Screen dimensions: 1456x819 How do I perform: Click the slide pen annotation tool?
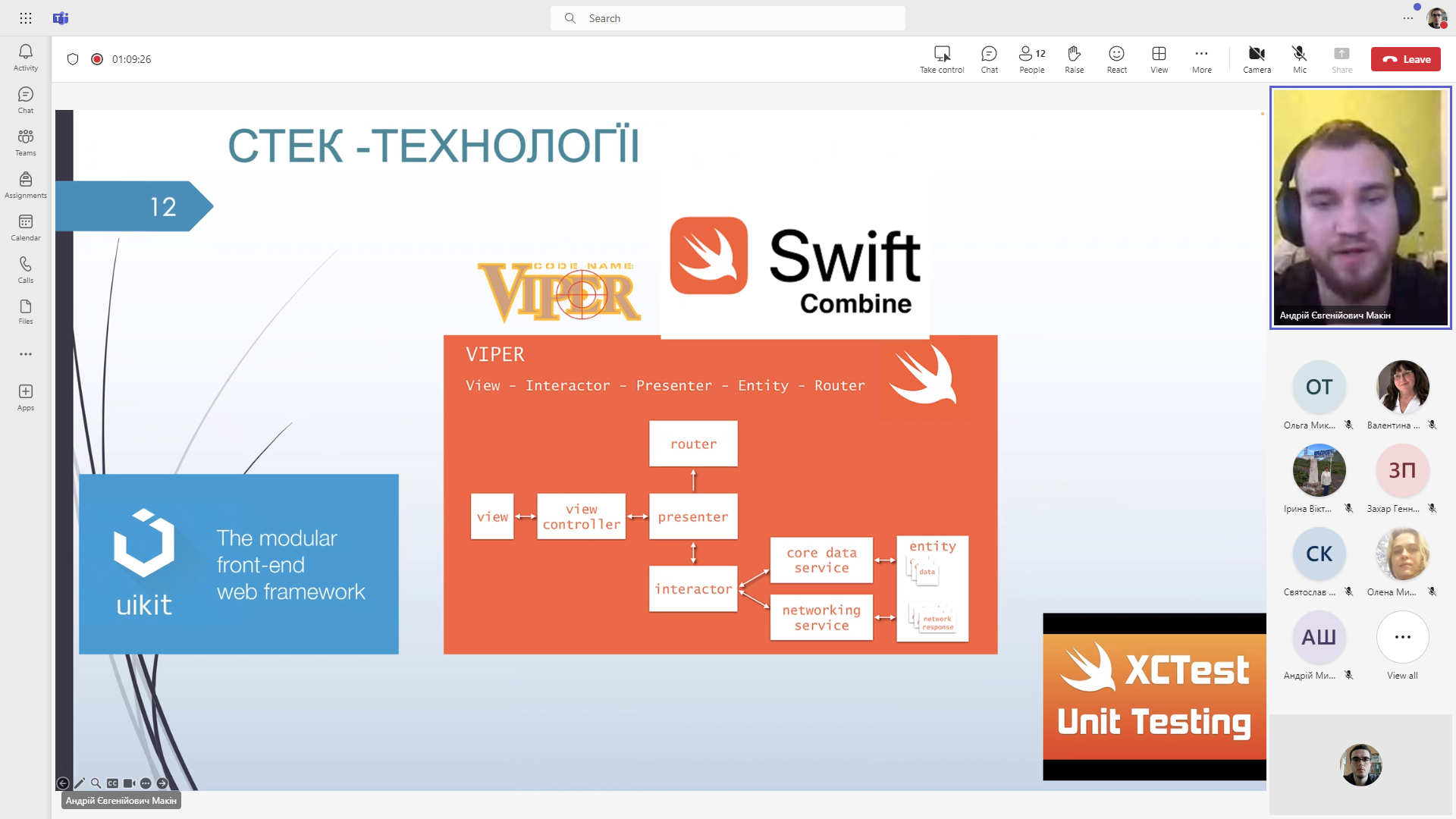pos(80,783)
